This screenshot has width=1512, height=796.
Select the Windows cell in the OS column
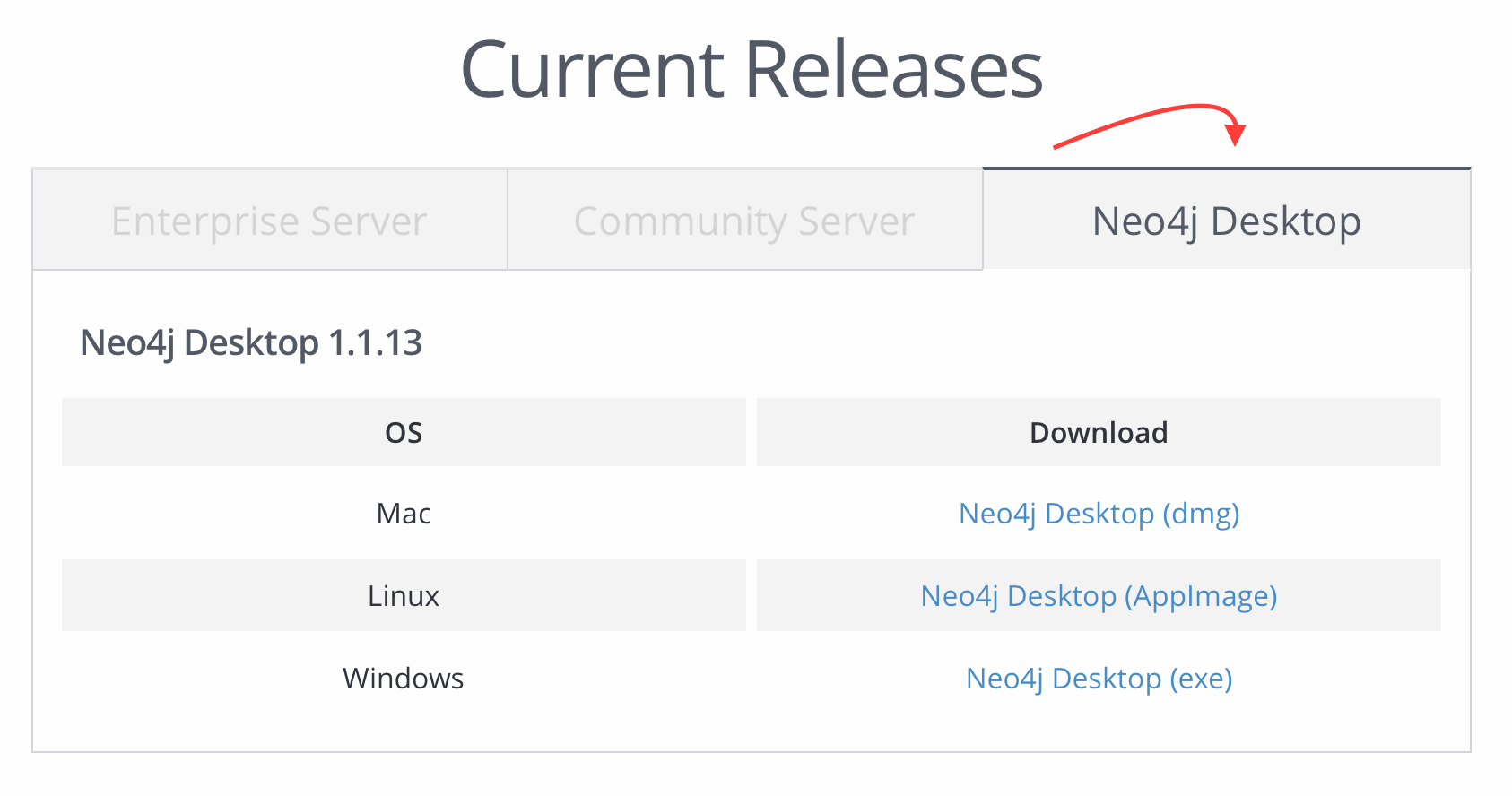[x=404, y=679]
